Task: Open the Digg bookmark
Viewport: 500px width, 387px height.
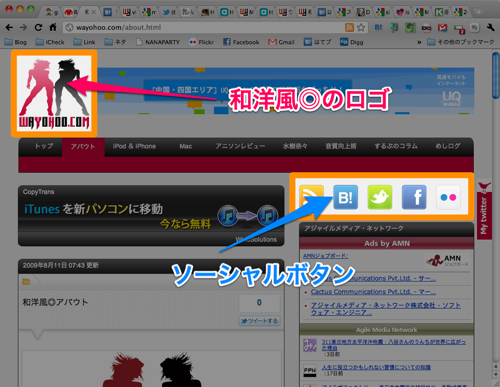Action: [x=352, y=42]
